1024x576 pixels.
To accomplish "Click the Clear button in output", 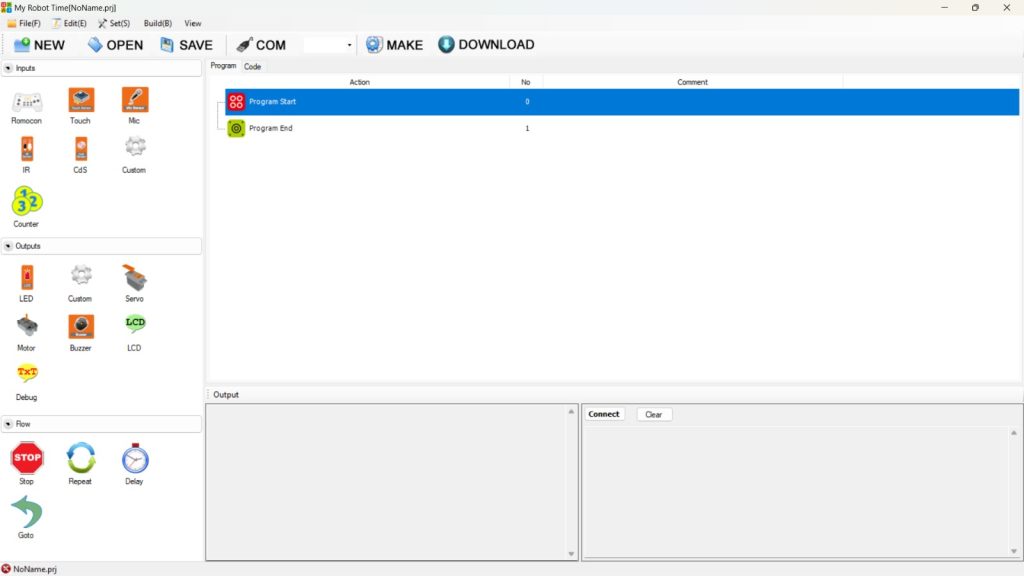I will click(653, 414).
